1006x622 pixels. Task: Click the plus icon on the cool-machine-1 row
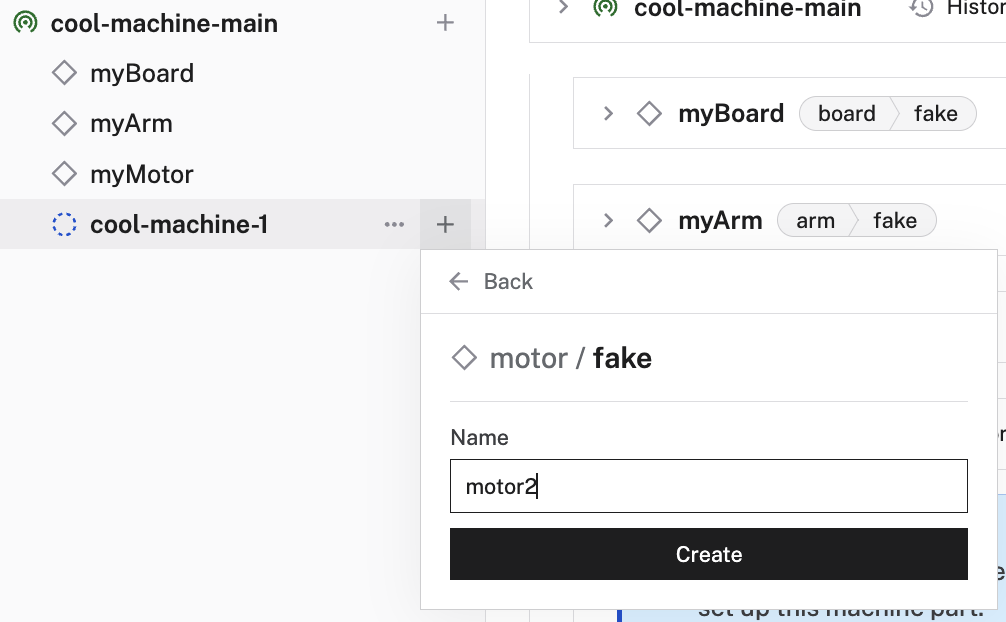444,224
